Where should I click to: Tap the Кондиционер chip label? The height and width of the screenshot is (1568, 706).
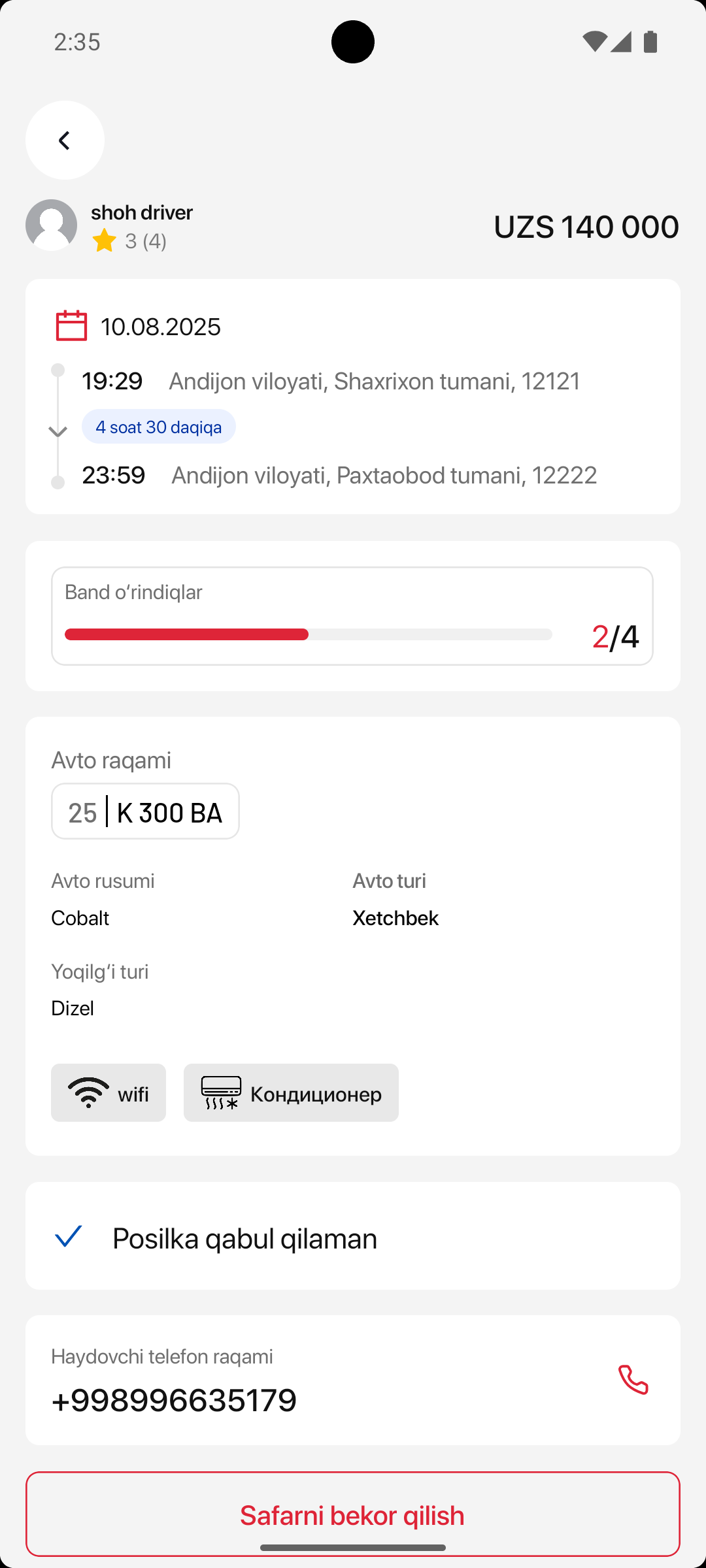pos(316,1094)
